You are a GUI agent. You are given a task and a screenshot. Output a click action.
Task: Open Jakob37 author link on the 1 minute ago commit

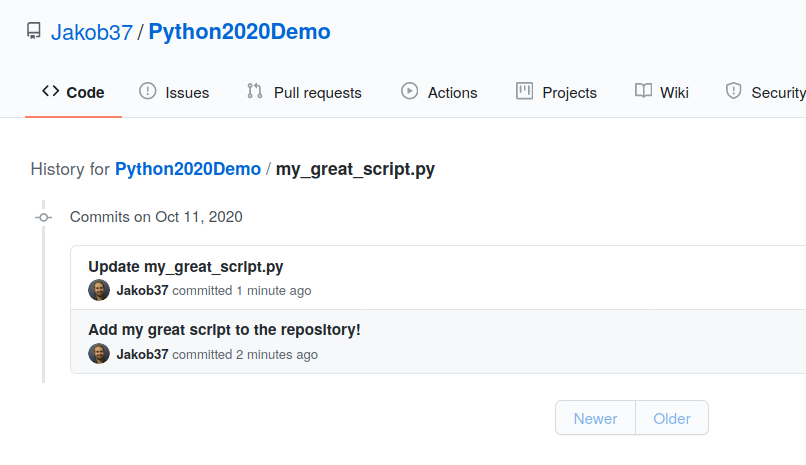point(142,290)
